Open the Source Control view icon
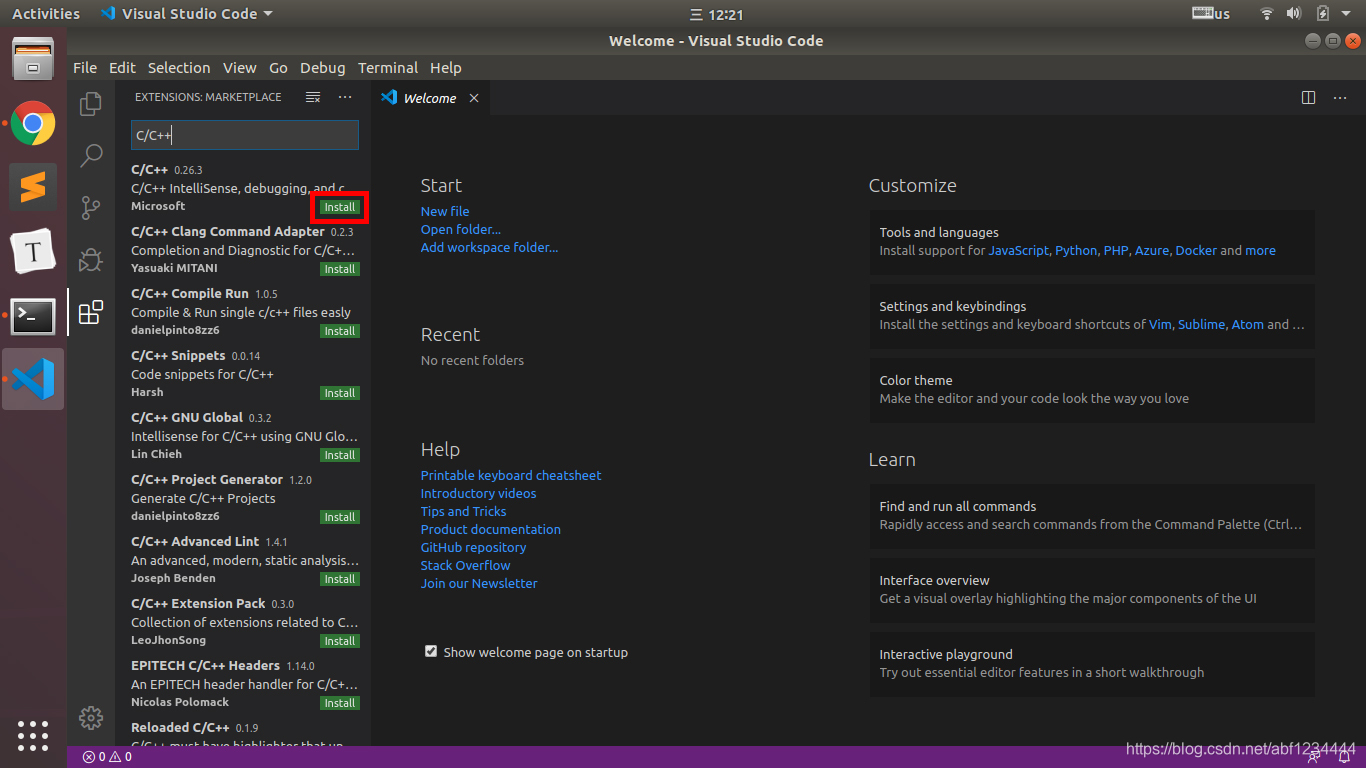 [x=91, y=207]
